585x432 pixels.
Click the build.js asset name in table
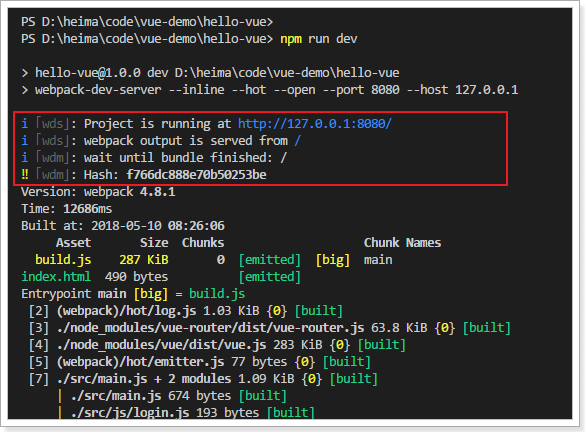coord(63,260)
